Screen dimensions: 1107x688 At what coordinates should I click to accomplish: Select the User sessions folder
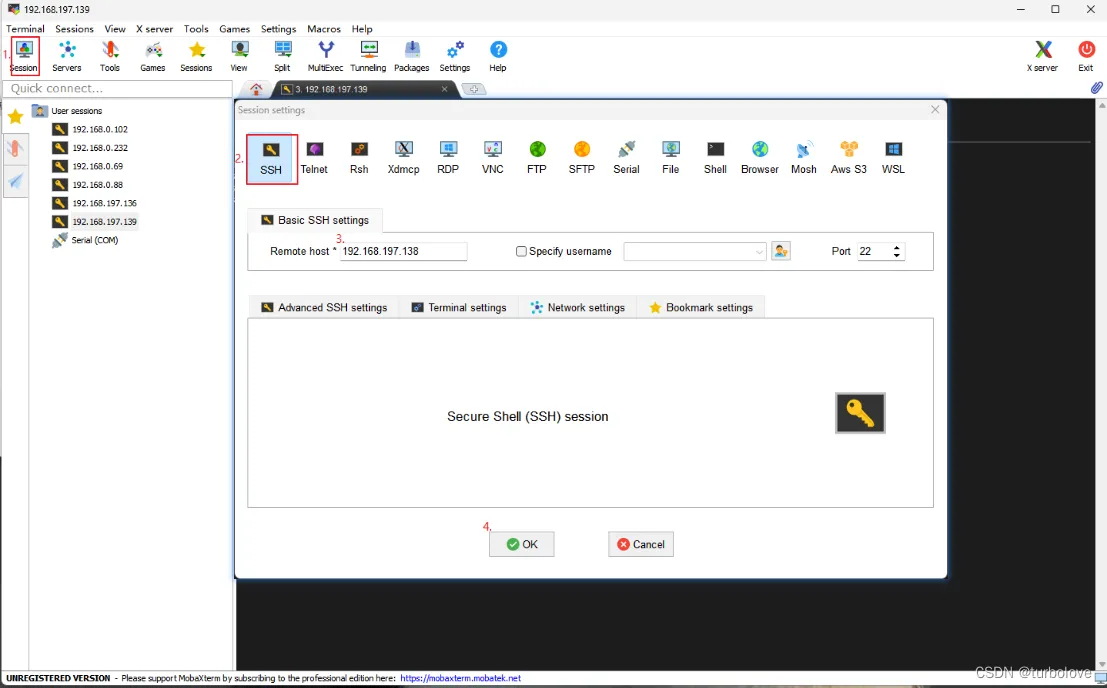tap(68, 111)
